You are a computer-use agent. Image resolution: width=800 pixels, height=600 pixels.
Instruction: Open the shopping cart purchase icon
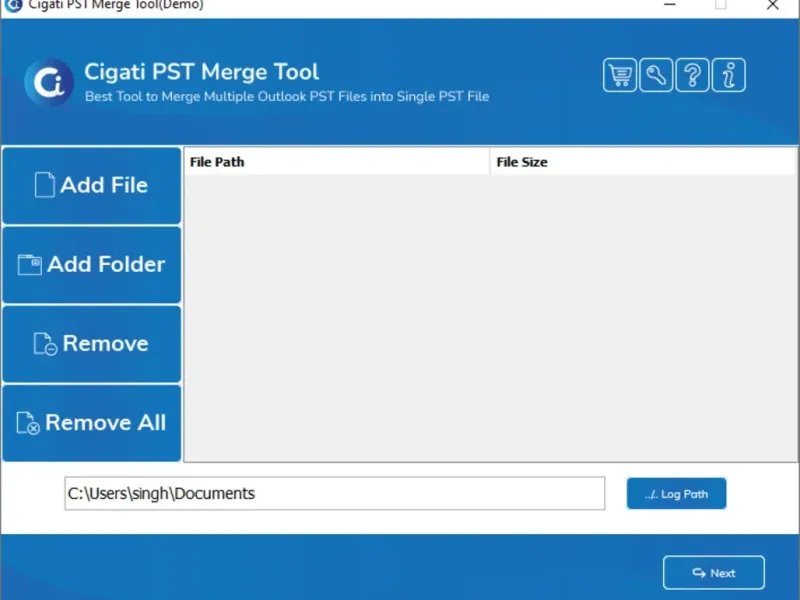coord(619,75)
